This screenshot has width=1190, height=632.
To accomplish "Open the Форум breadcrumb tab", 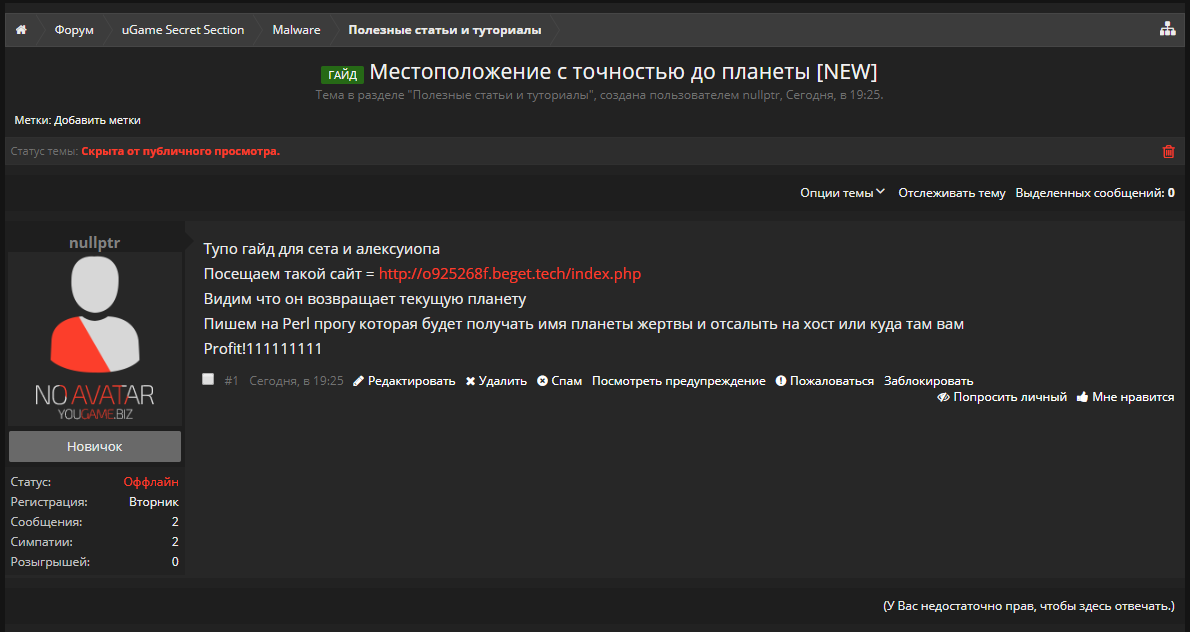I will click(x=74, y=30).
